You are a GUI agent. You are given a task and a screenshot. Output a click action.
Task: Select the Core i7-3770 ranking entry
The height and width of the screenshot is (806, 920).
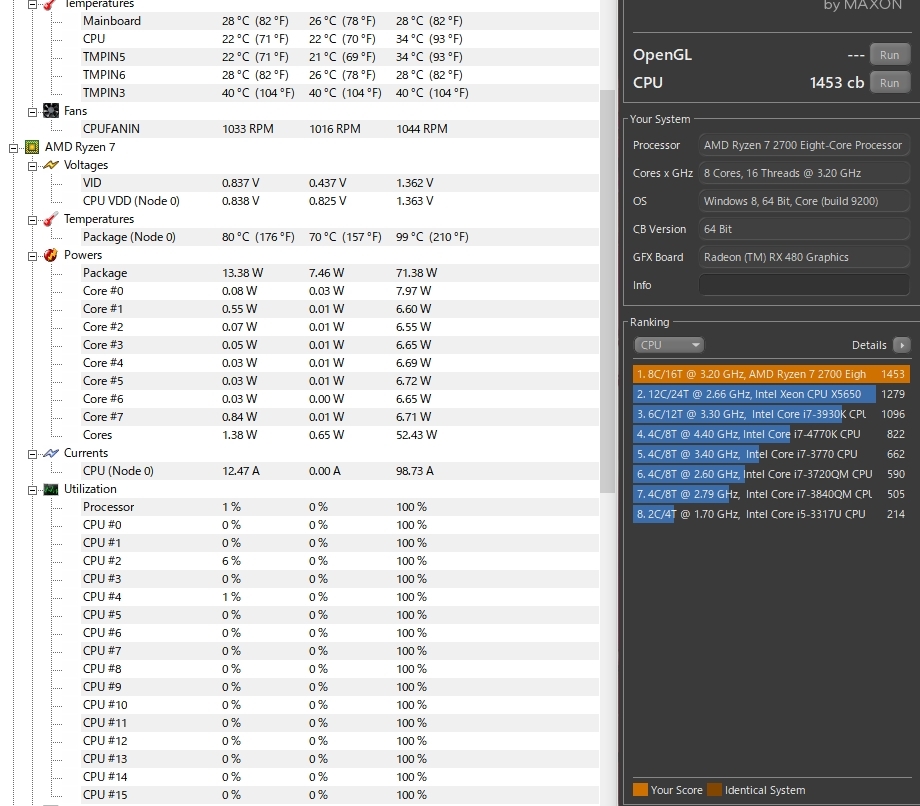[771, 454]
